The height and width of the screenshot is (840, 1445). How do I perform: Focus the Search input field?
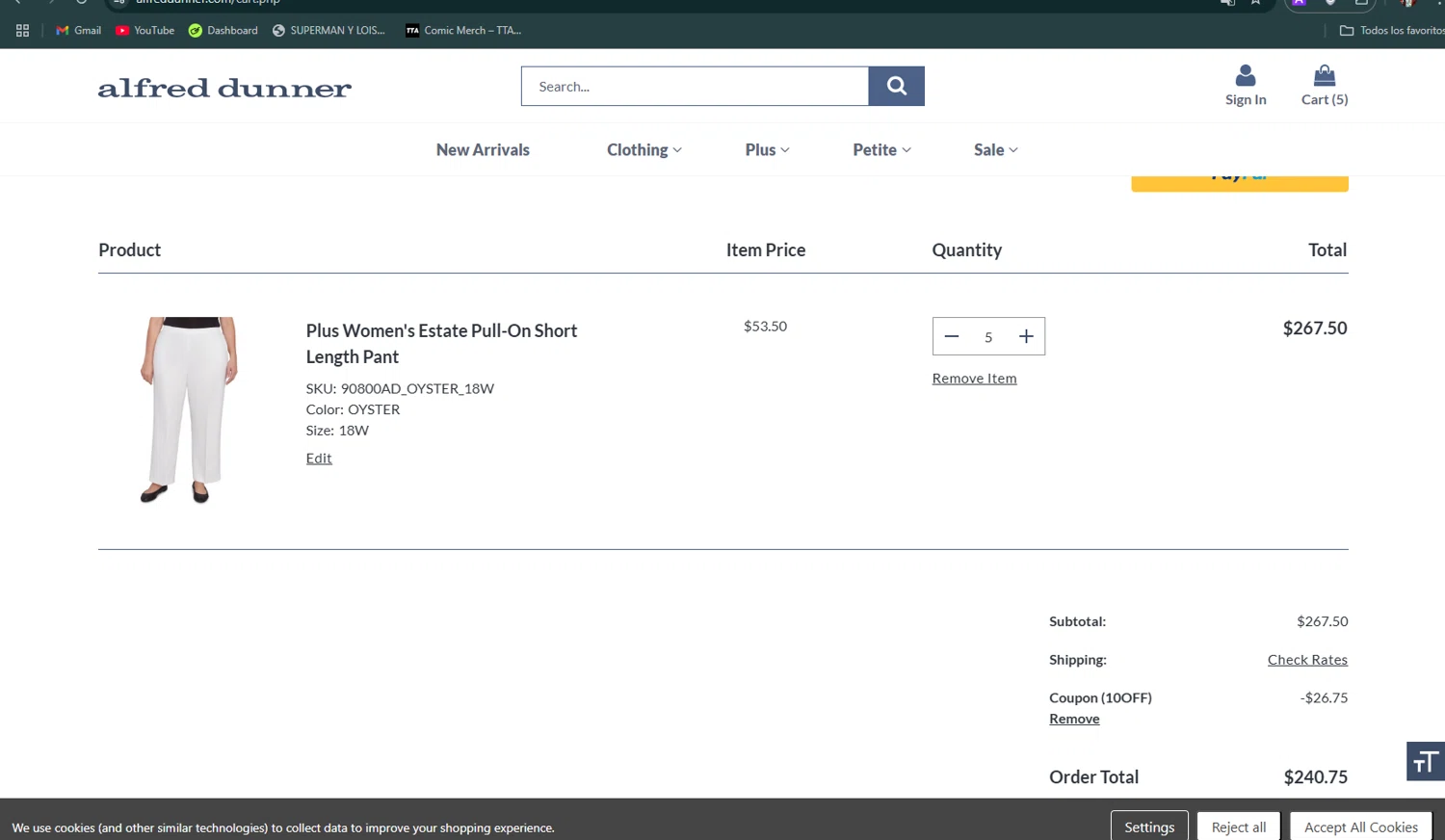[695, 86]
